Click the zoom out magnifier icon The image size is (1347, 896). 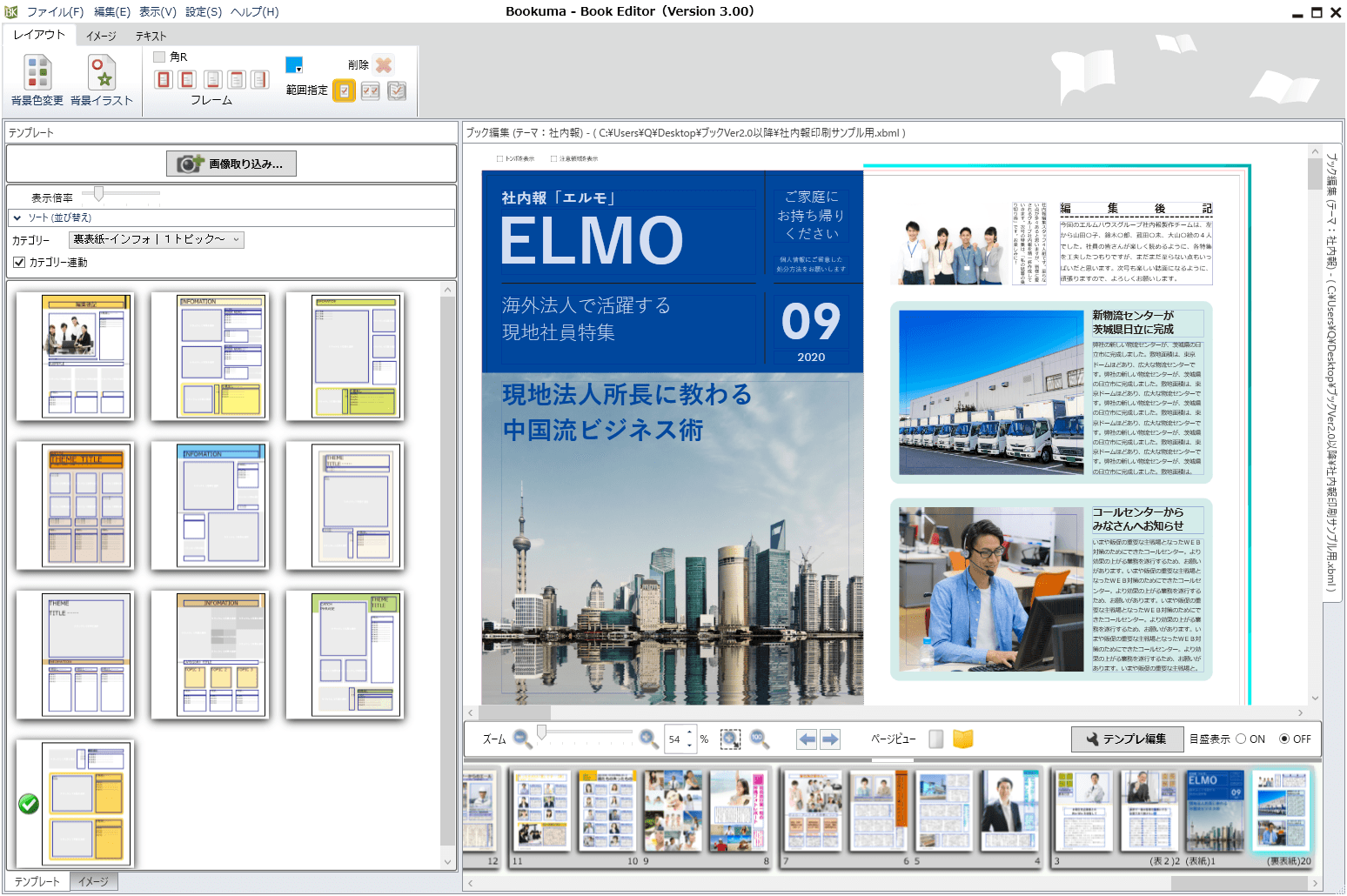[x=522, y=739]
